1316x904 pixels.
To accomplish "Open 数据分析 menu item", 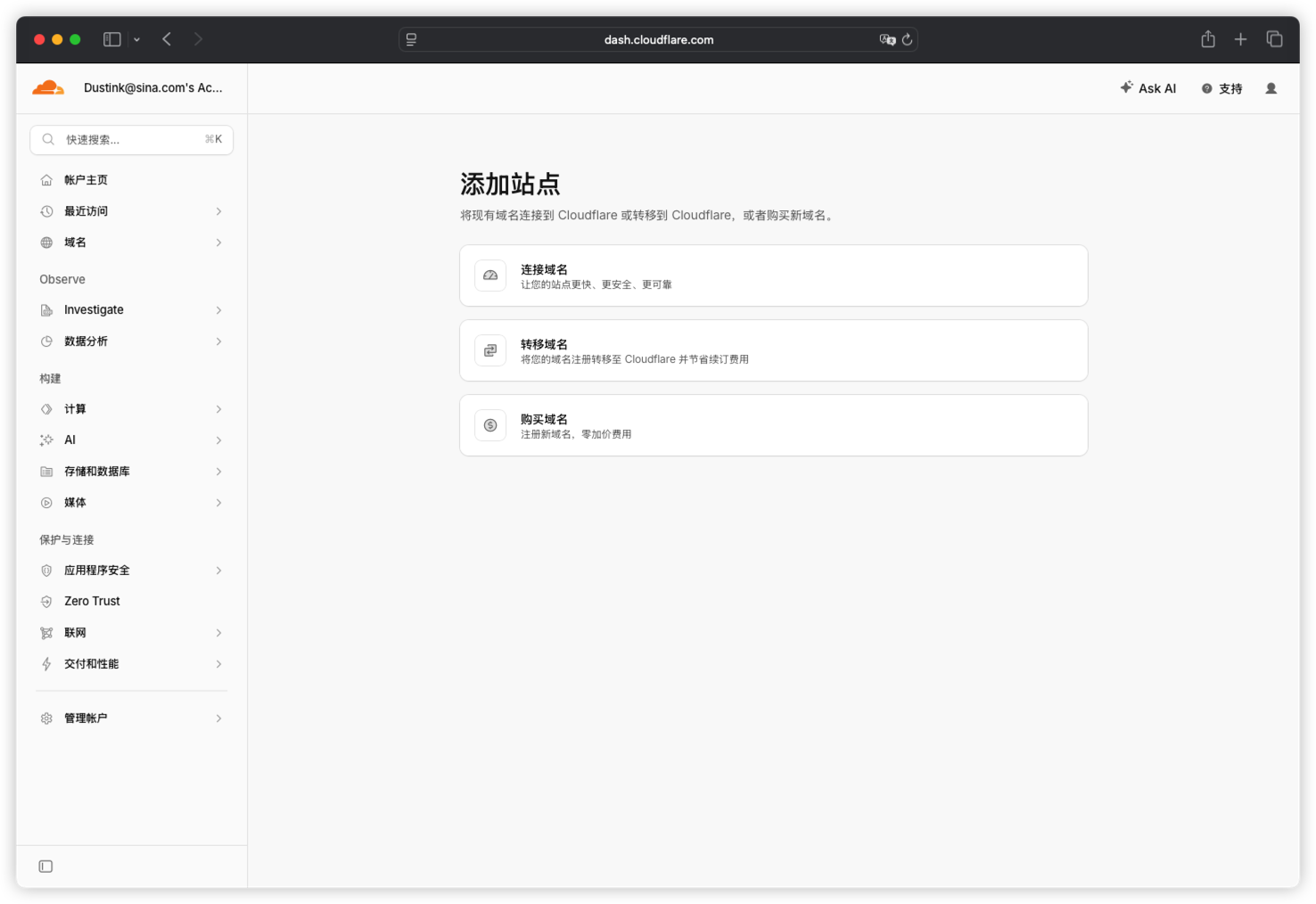I will 132,341.
